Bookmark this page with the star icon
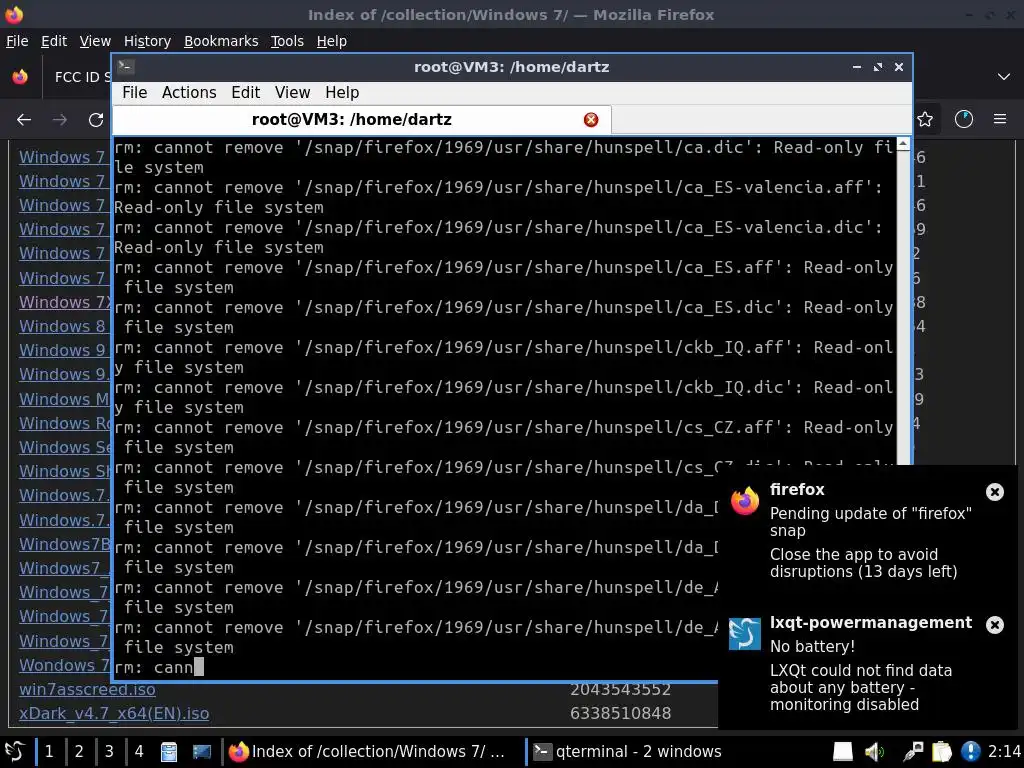This screenshot has width=1024, height=768. tap(925, 120)
